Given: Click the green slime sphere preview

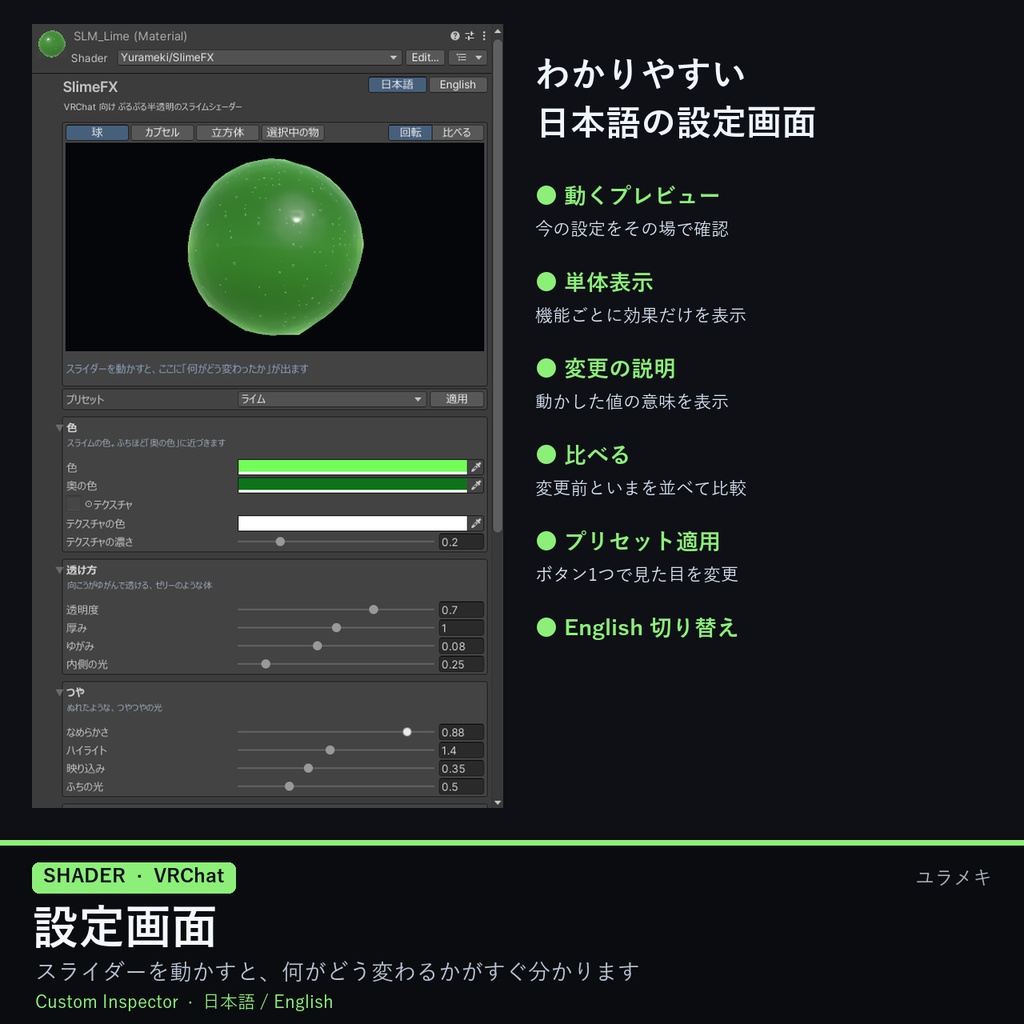Looking at the screenshot, I should pyautogui.click(x=276, y=247).
